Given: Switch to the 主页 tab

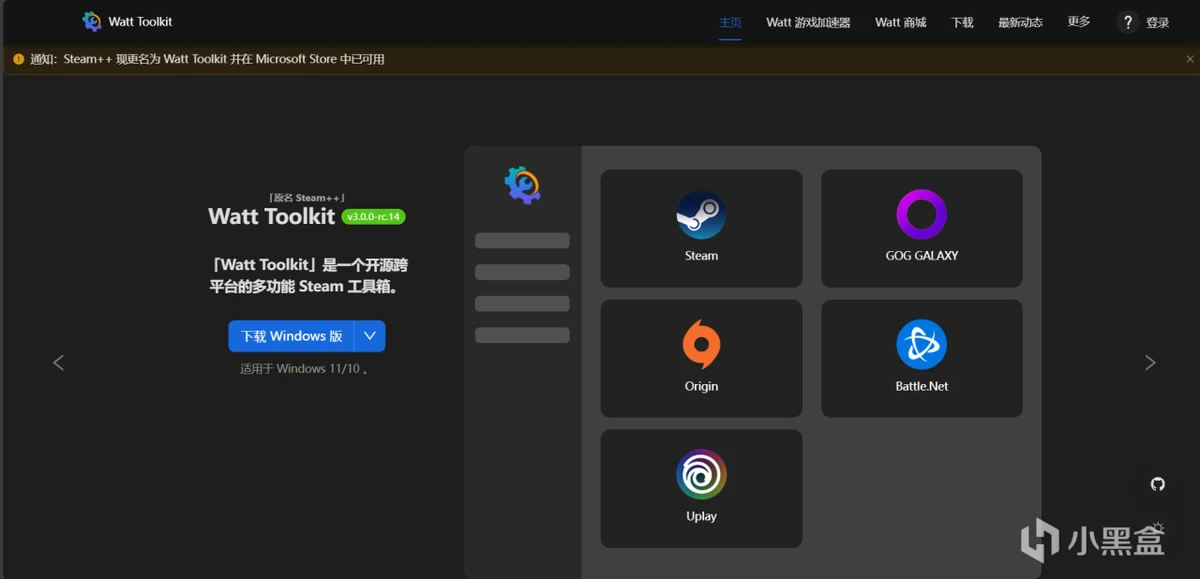Looking at the screenshot, I should (730, 22).
